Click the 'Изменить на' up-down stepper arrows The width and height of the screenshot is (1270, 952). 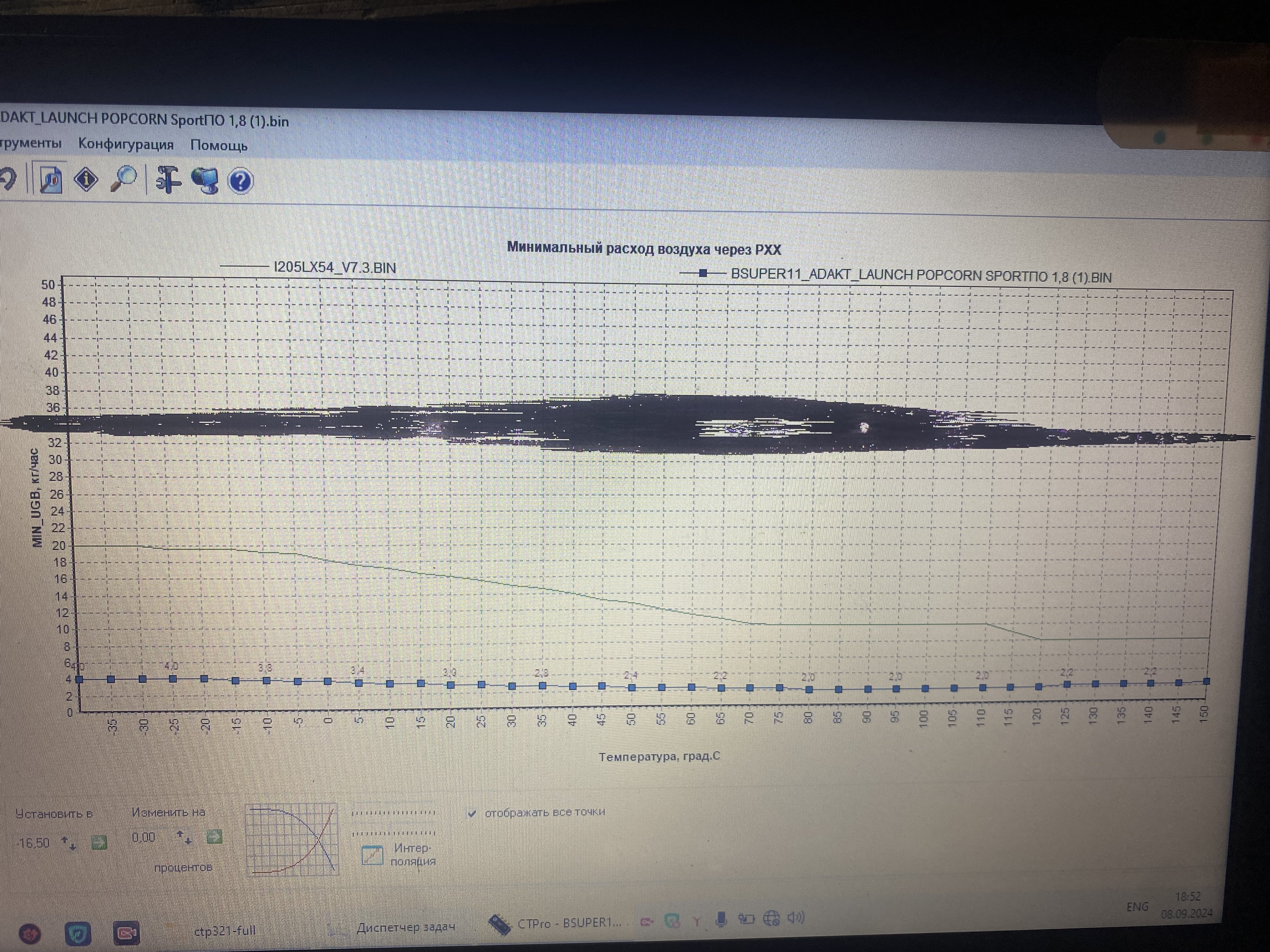(184, 837)
